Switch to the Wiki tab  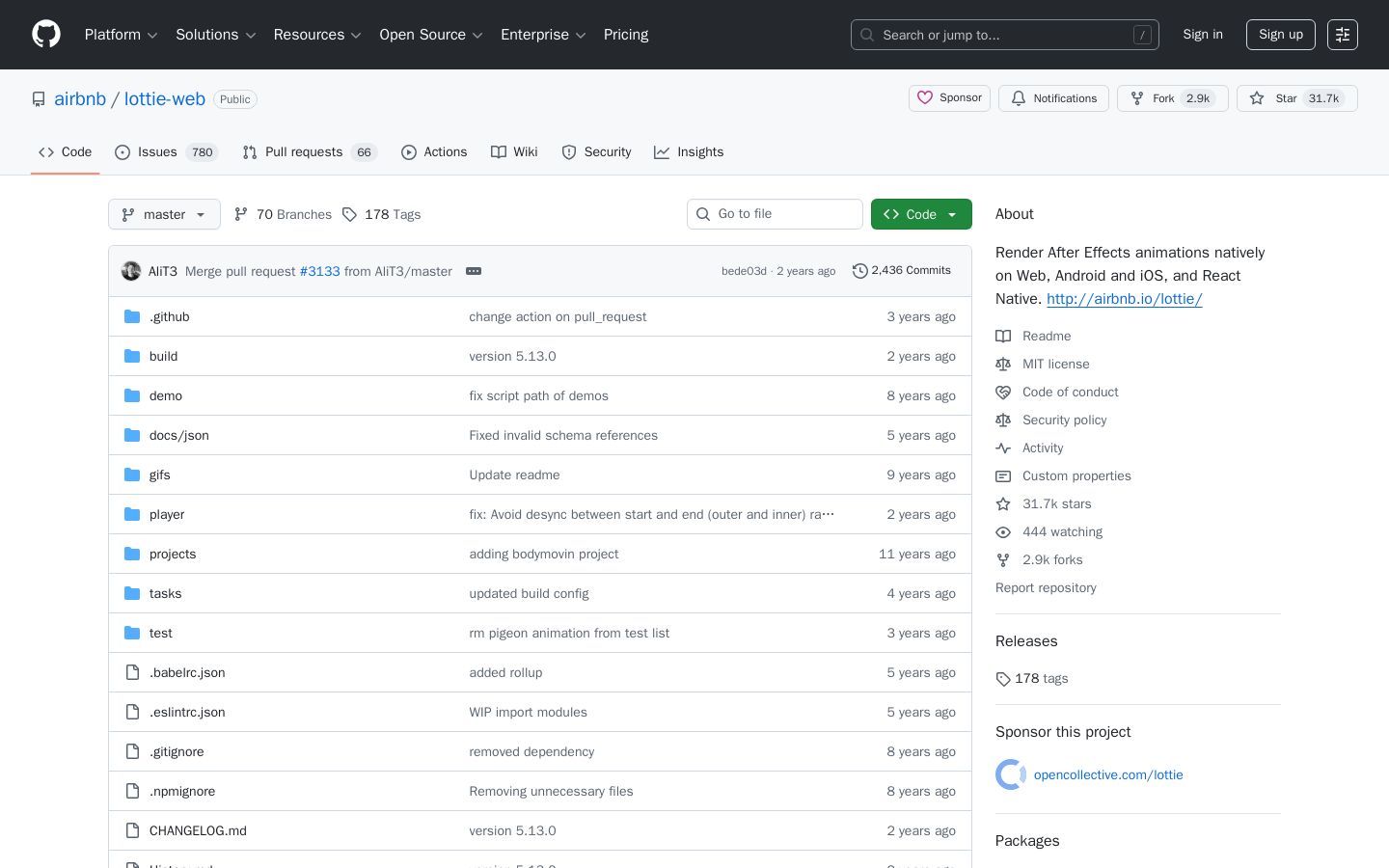tap(514, 152)
